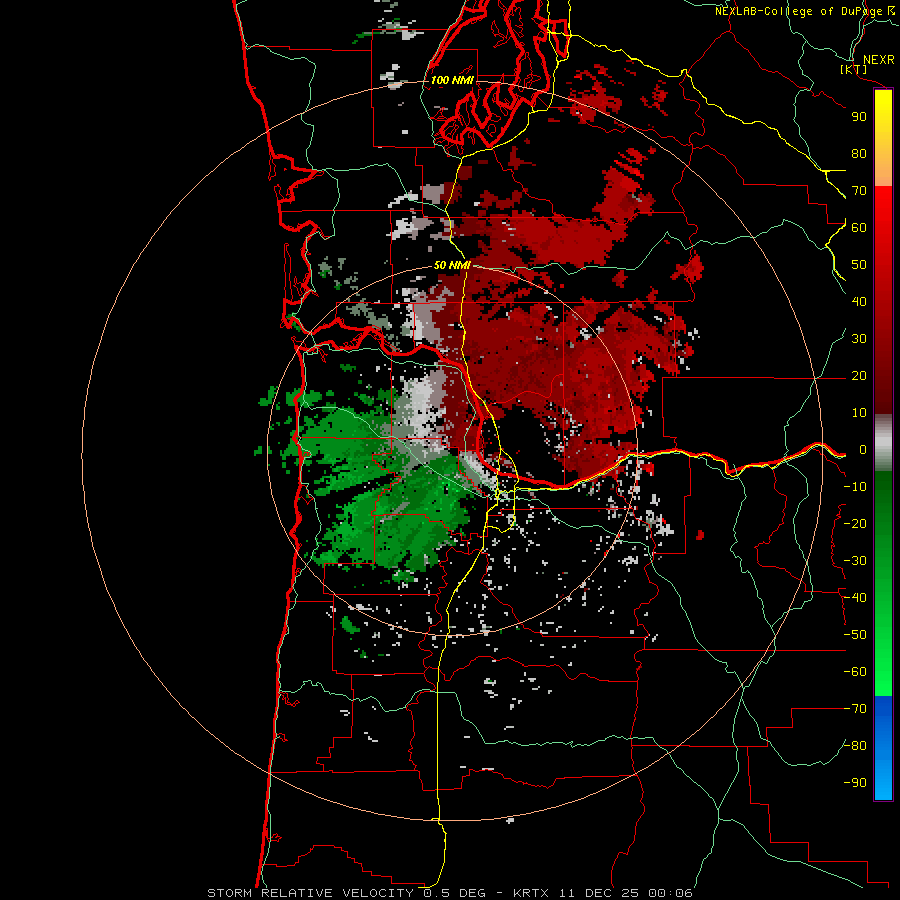The width and height of the screenshot is (900, 900).
Task: Click the "80" scale value
Action: coord(859,154)
